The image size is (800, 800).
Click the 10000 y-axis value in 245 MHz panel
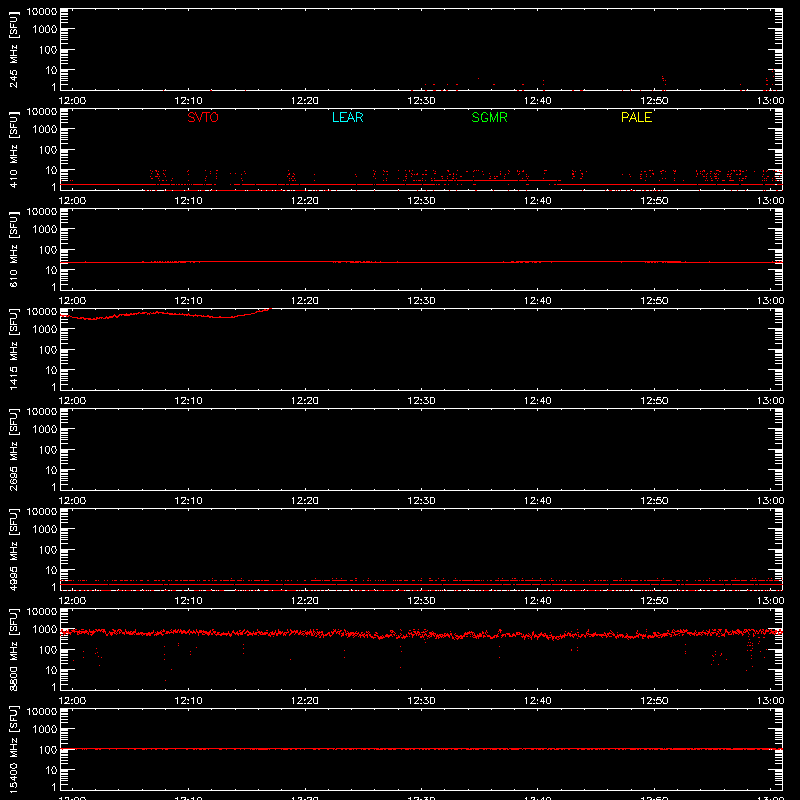pos(42,12)
